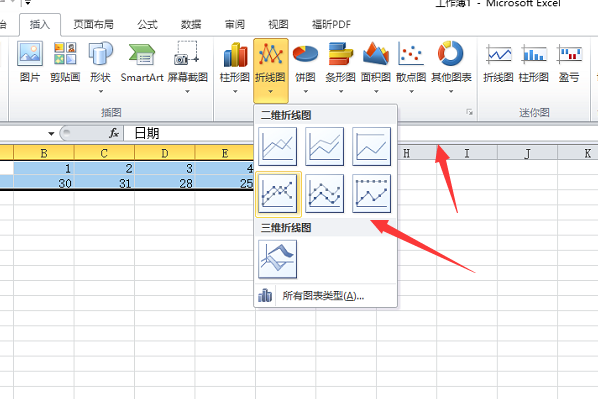The height and width of the screenshot is (399, 598).
Task: Switch to the Foxit PDF (福昕PDF) tab
Action: coord(331,25)
